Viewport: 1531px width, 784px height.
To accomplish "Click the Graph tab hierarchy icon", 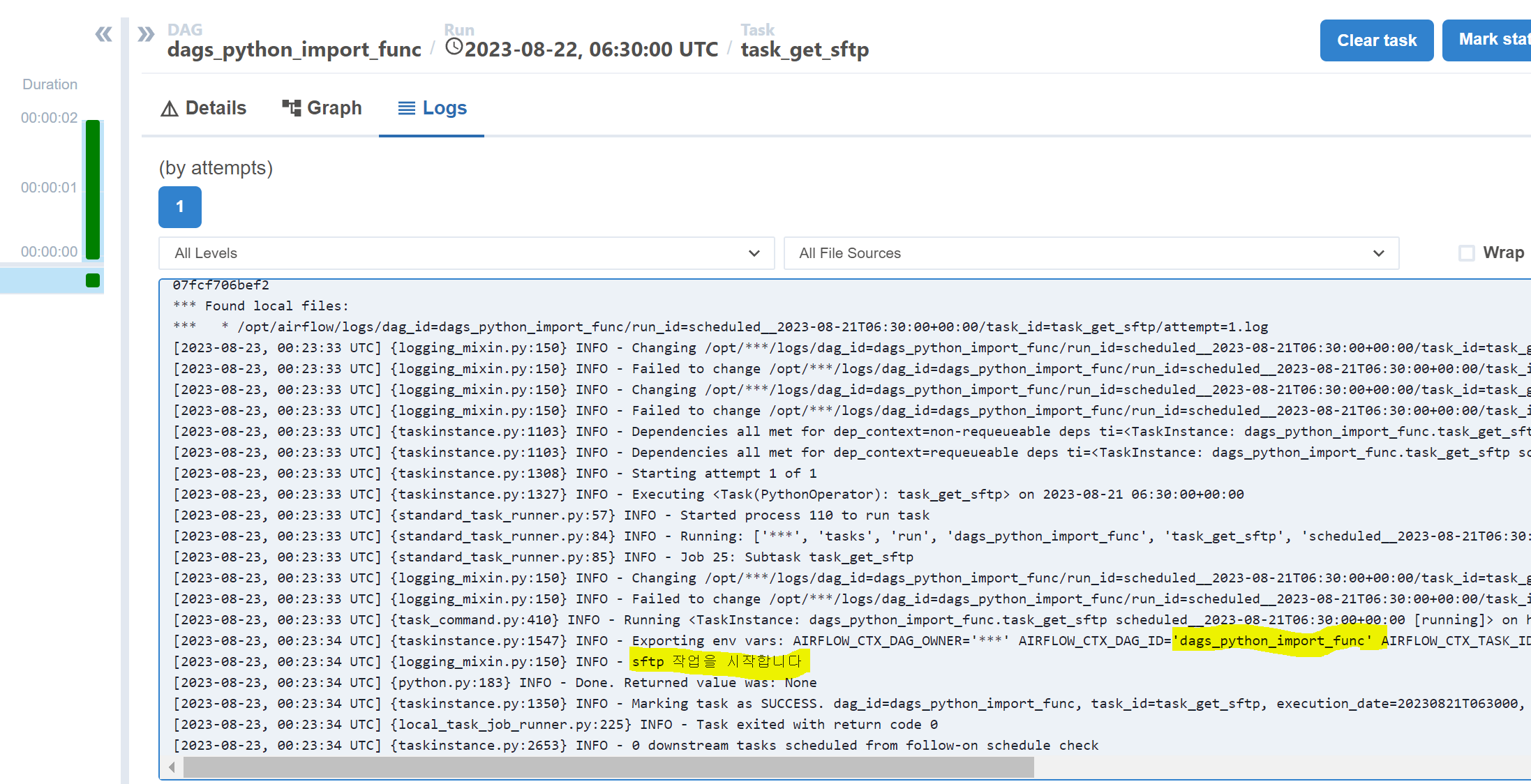I will pos(291,107).
